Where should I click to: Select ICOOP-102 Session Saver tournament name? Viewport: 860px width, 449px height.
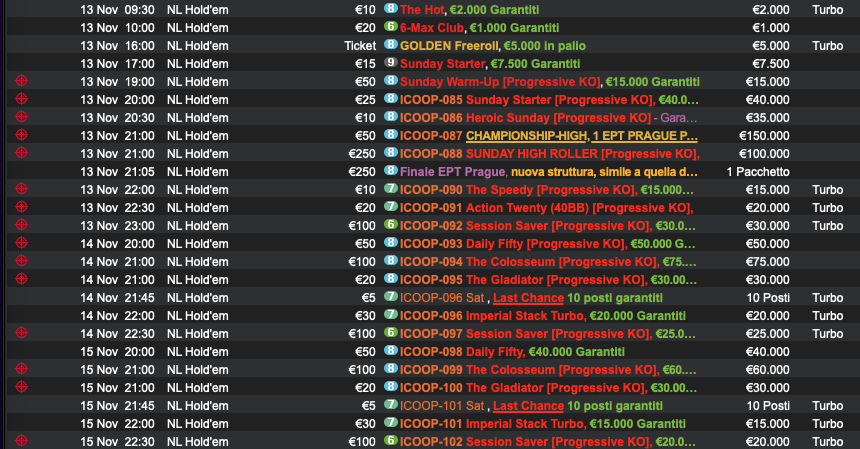pyautogui.click(x=548, y=442)
